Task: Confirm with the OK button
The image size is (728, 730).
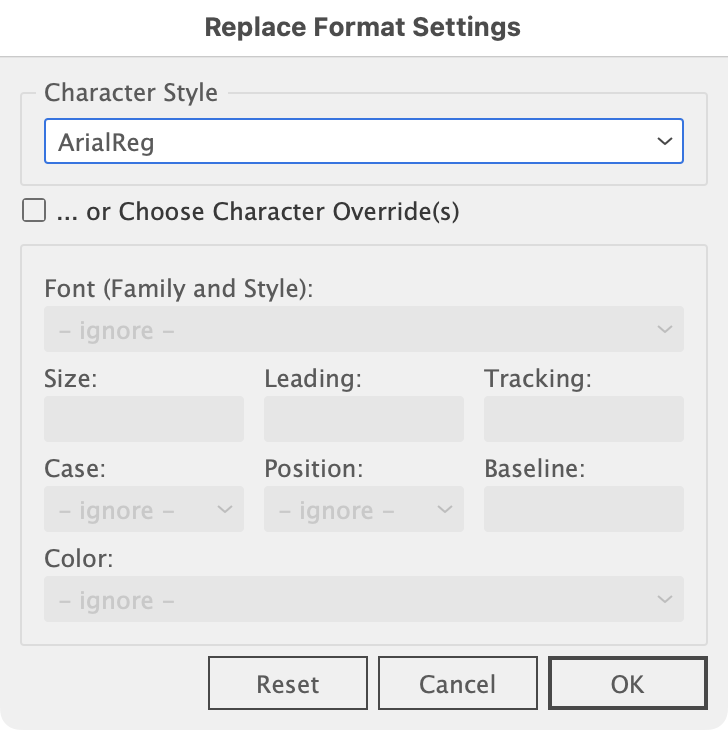Action: [x=628, y=684]
